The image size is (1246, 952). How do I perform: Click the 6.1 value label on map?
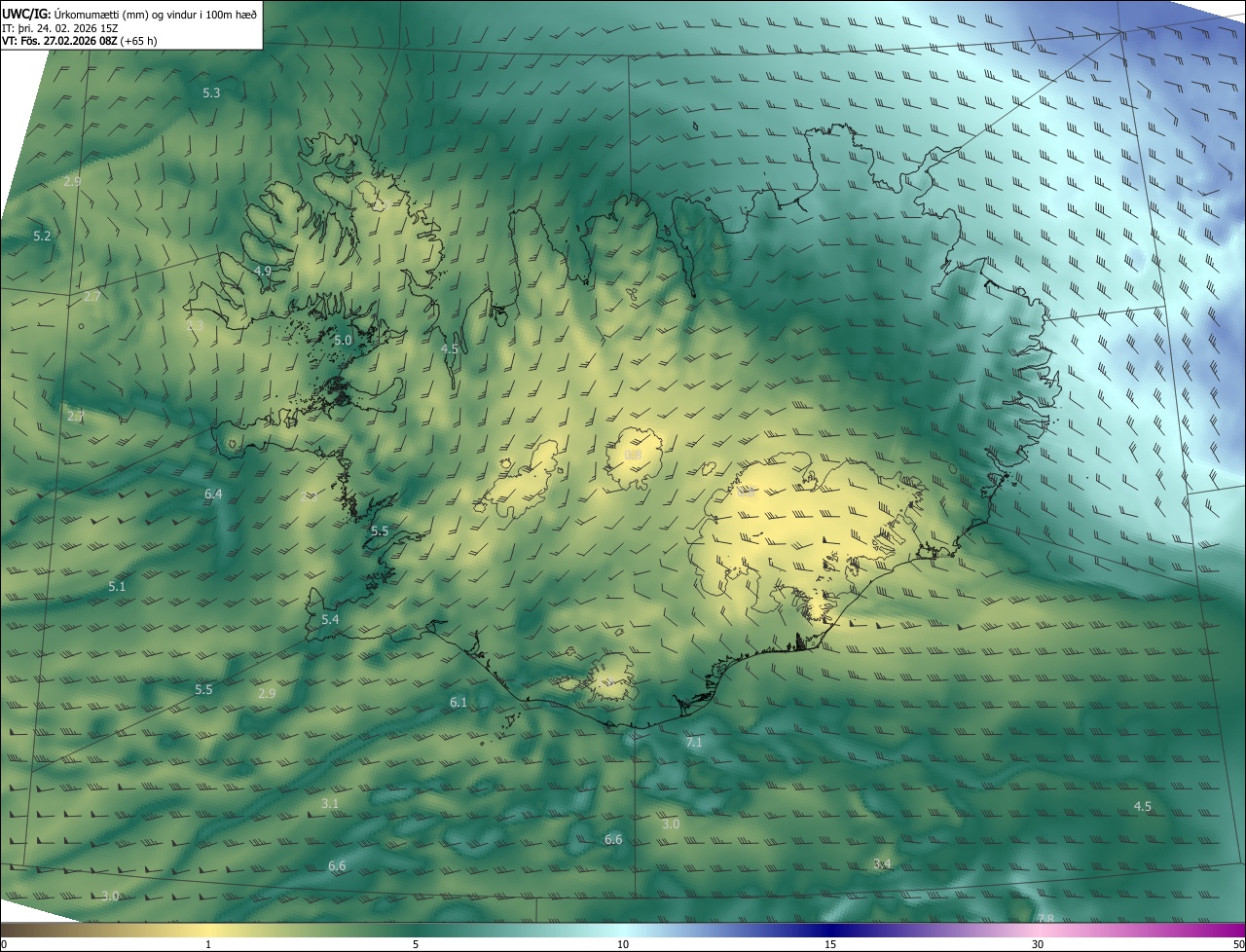(x=458, y=702)
